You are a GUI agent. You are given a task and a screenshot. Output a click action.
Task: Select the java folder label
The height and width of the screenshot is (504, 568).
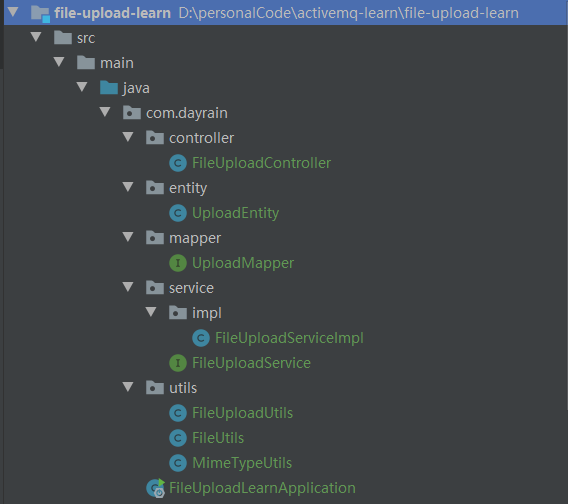click(136, 88)
